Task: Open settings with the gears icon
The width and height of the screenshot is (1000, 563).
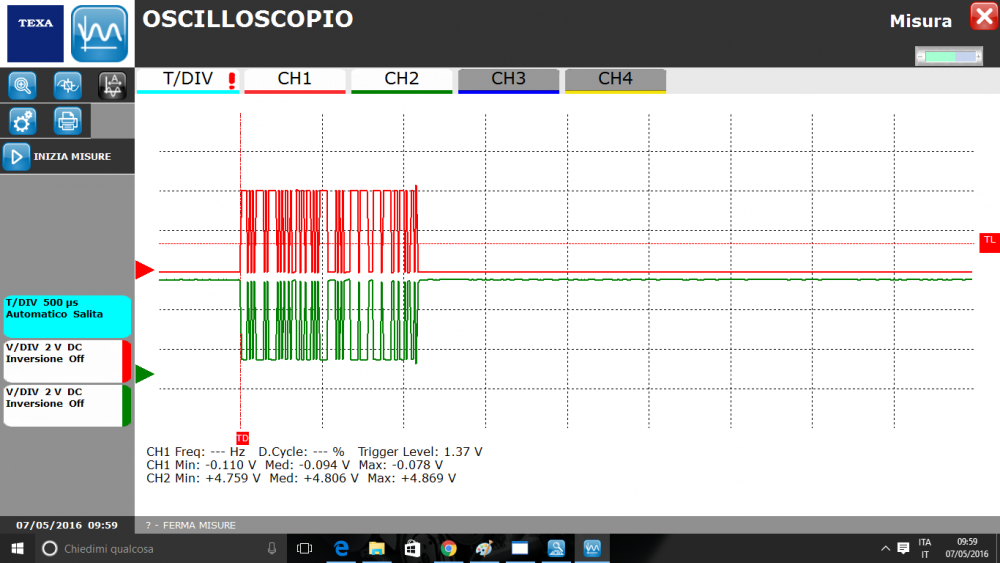Action: tap(21, 121)
